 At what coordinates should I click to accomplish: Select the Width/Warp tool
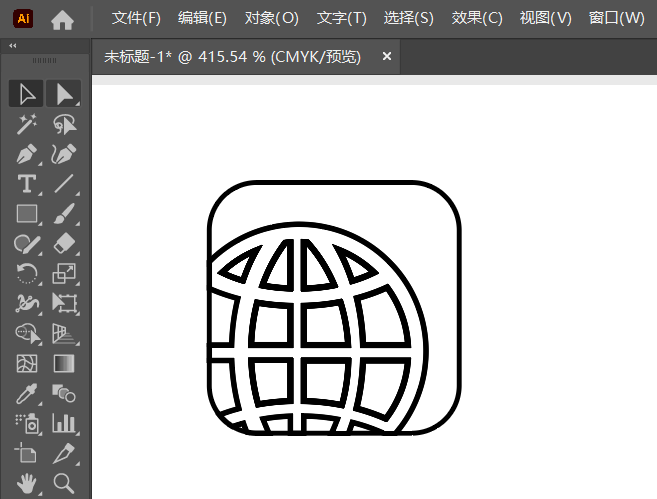[x=27, y=303]
